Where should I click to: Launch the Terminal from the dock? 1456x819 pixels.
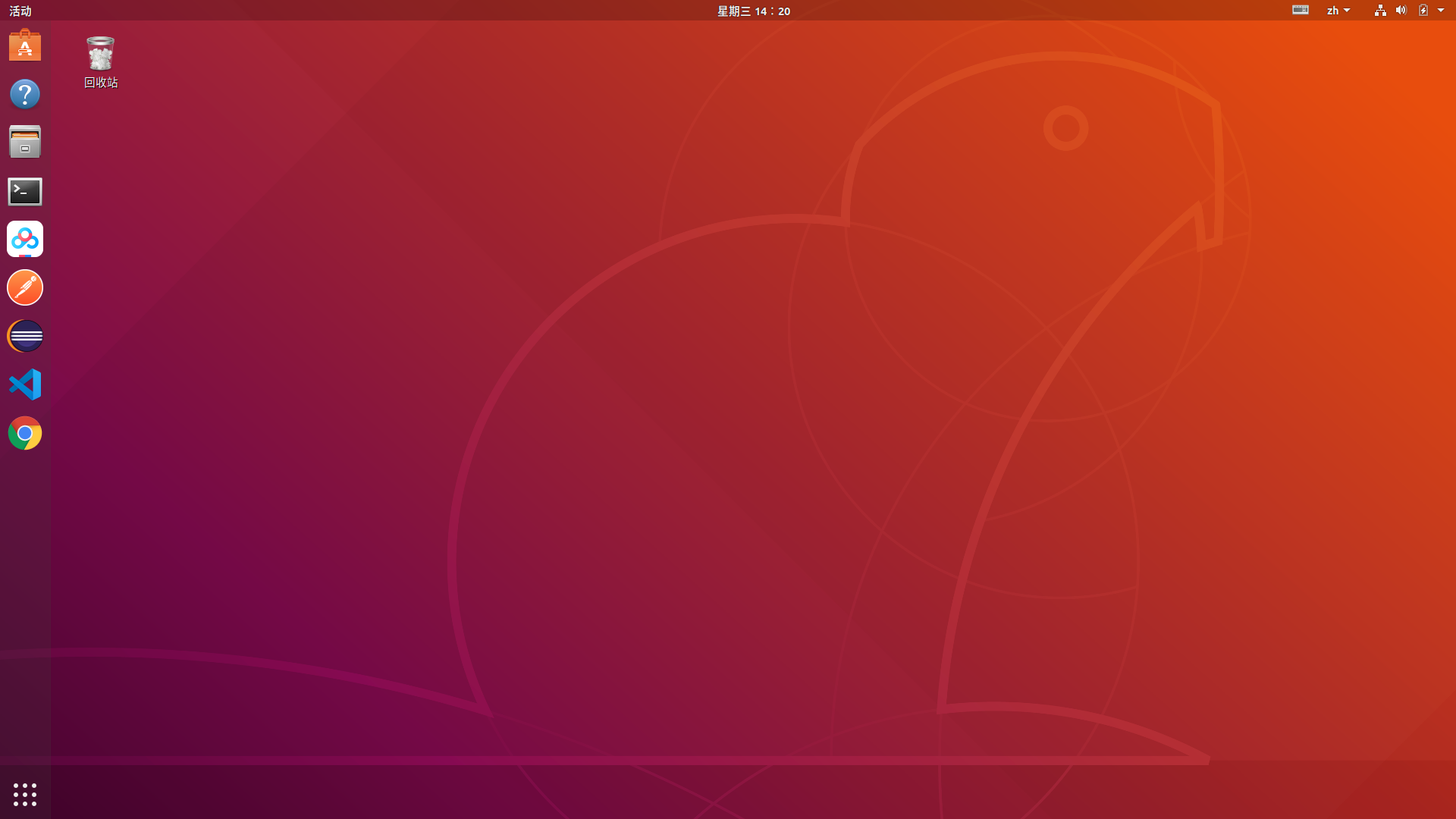25,191
